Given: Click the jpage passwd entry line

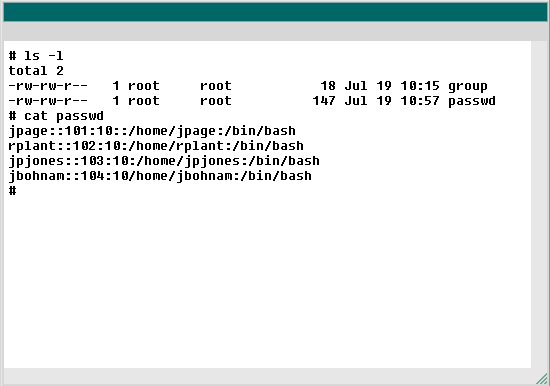Looking at the screenshot, I should tap(152, 131).
